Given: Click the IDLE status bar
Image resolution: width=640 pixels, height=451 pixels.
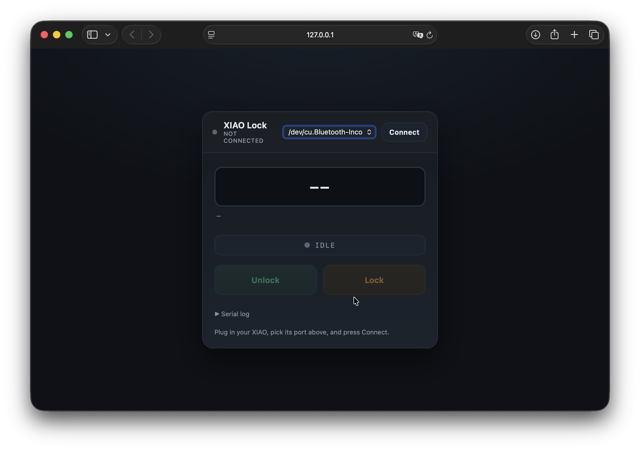Looking at the screenshot, I should [320, 245].
